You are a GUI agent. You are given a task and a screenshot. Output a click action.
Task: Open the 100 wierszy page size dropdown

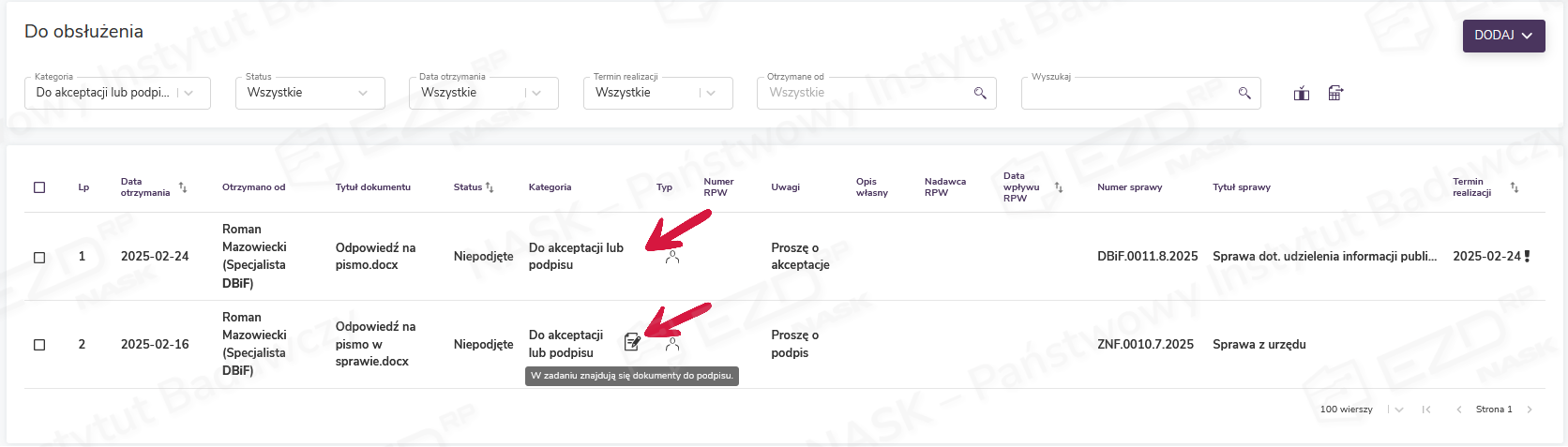1398,410
